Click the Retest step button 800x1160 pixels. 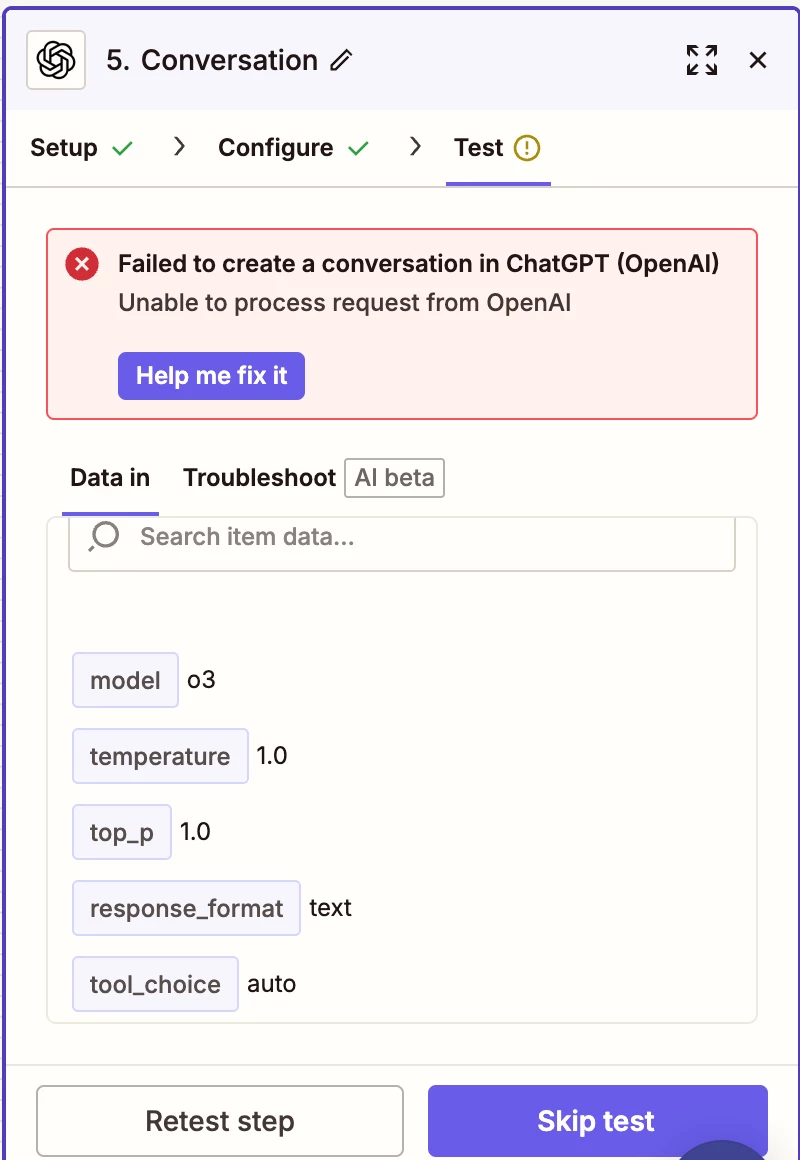pyautogui.click(x=220, y=1121)
